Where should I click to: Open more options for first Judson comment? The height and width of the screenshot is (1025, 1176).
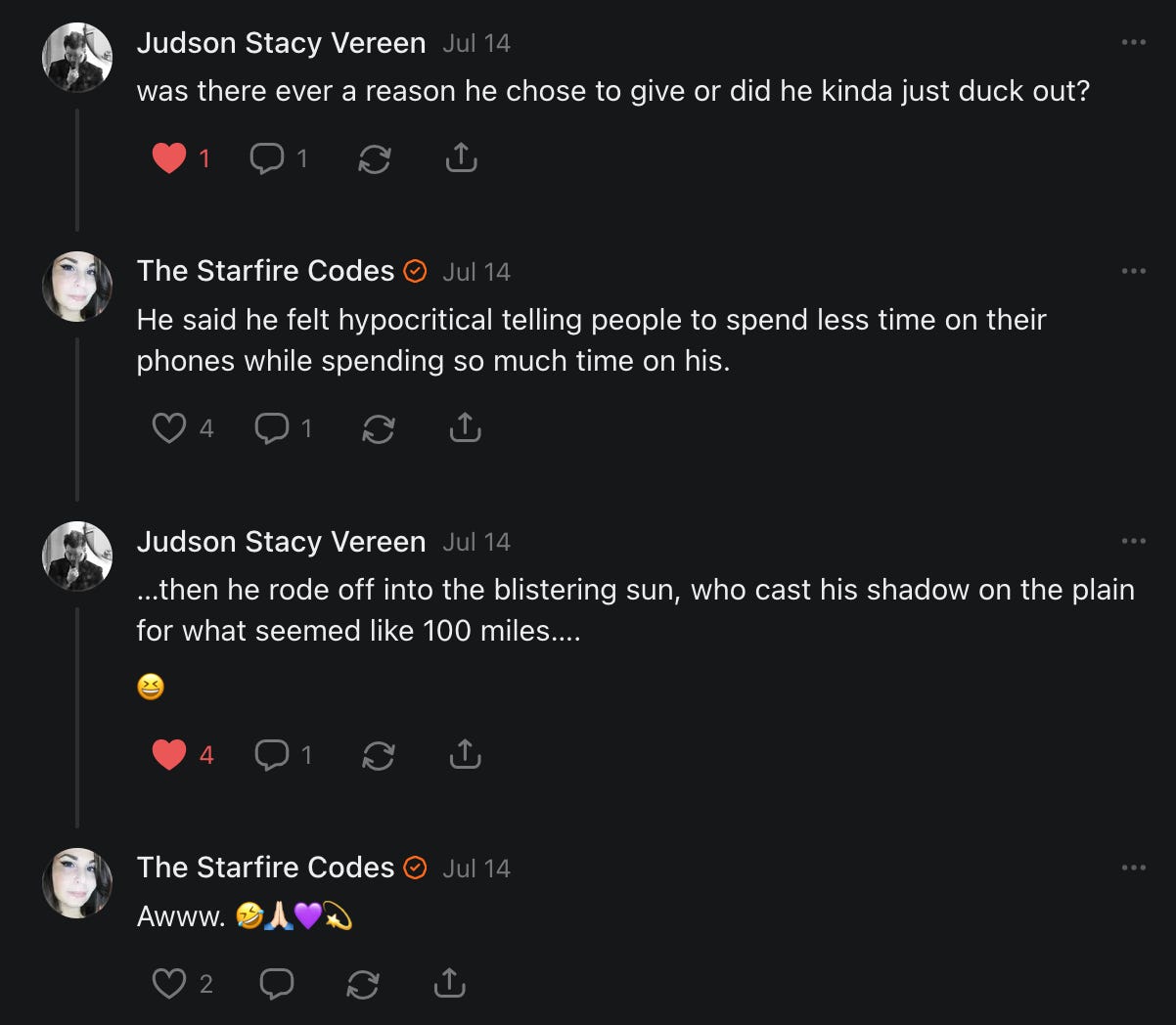[x=1133, y=42]
